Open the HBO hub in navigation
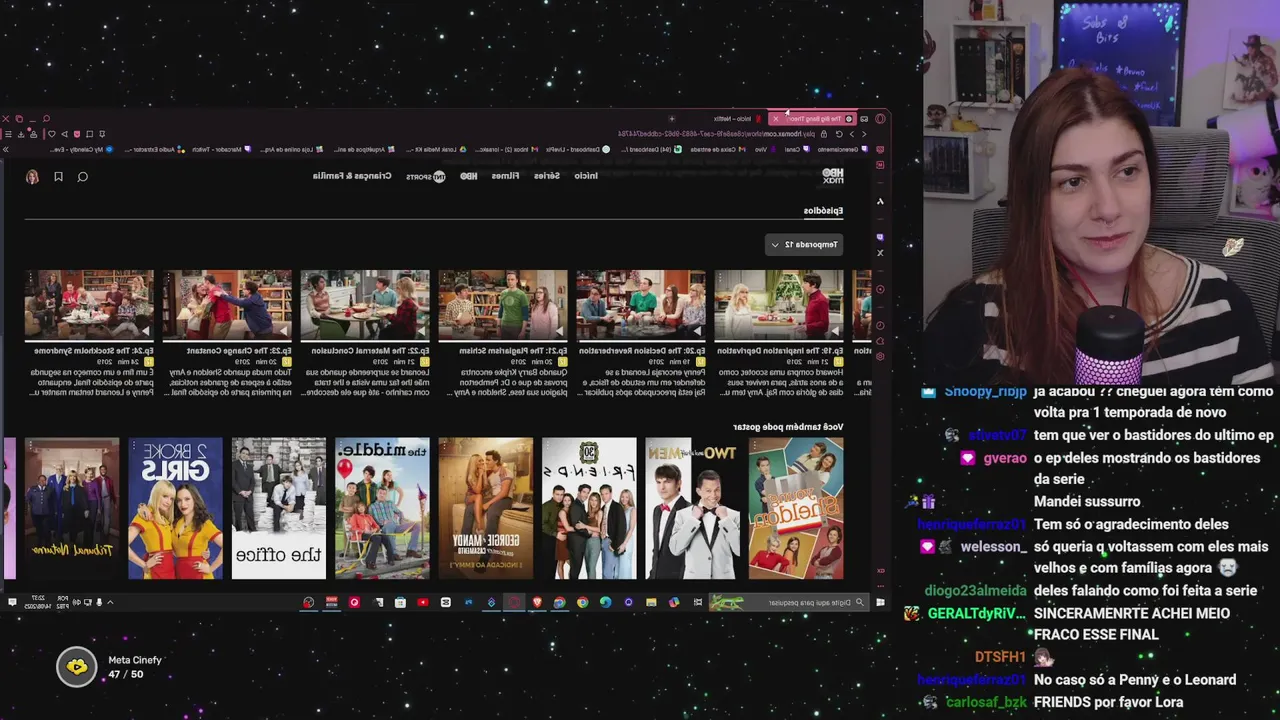 468,176
